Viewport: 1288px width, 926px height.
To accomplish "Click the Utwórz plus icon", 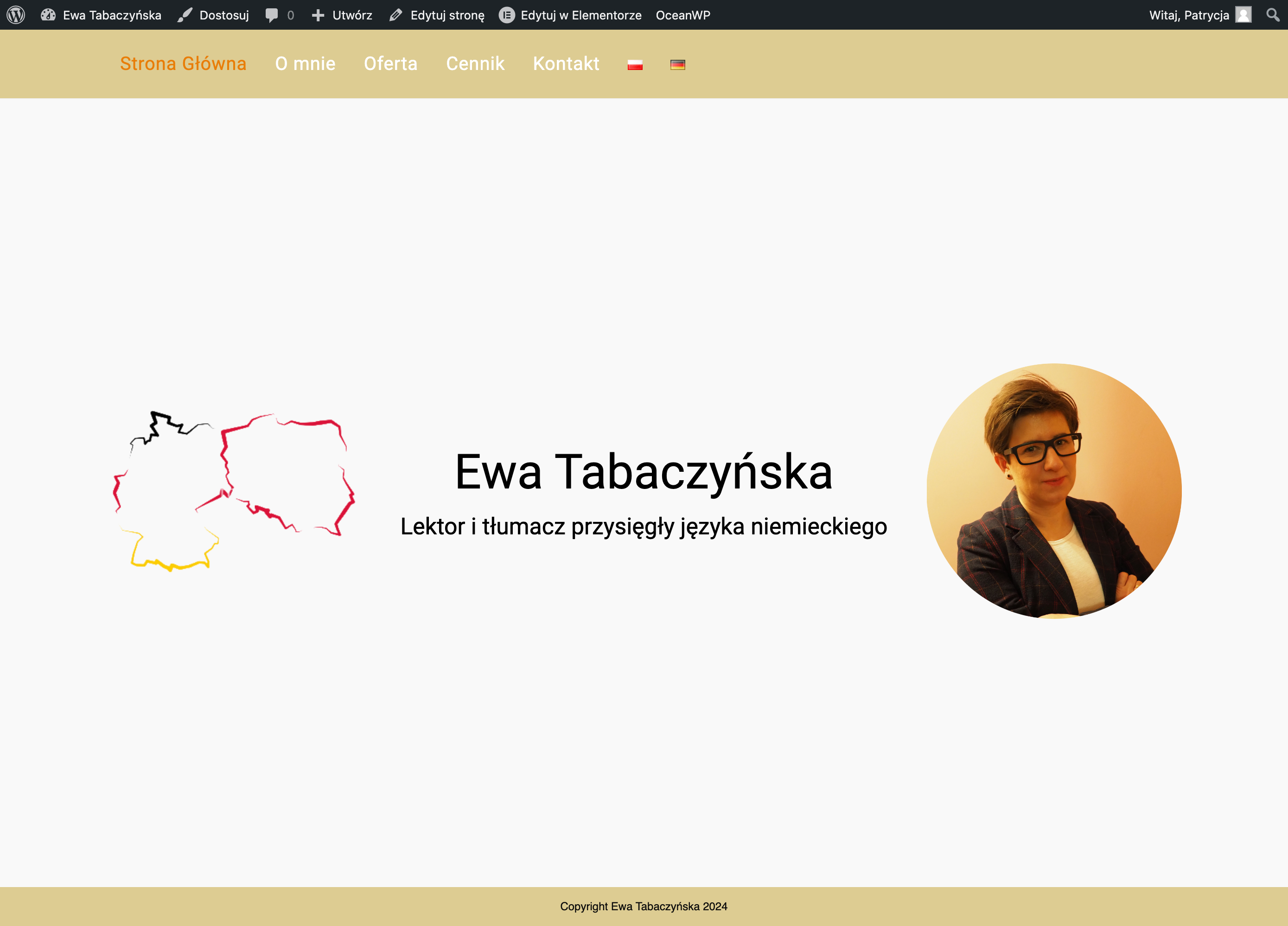I will point(318,15).
